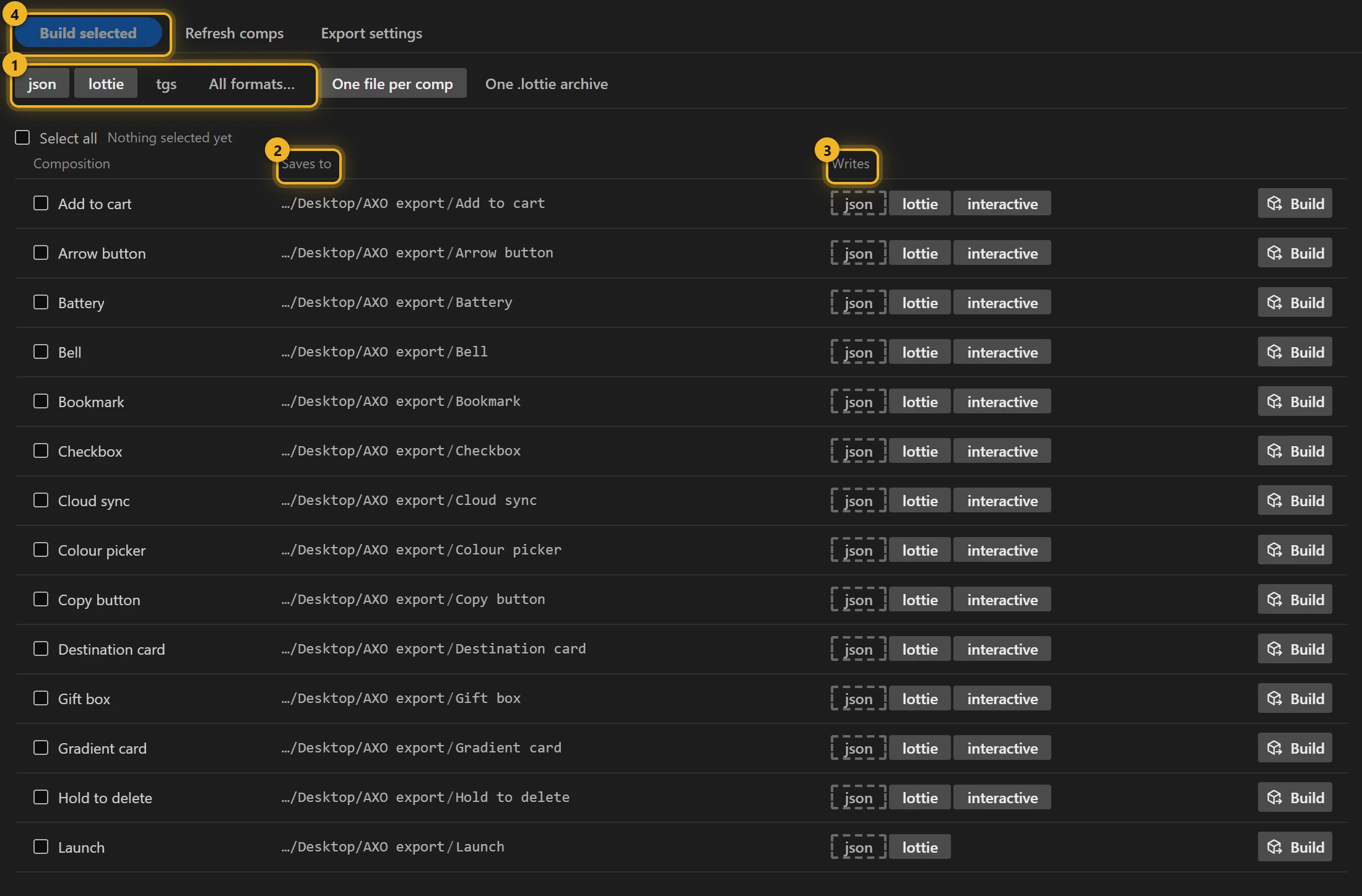Build the Battery composition
The width and height of the screenshot is (1362, 896).
click(1295, 303)
